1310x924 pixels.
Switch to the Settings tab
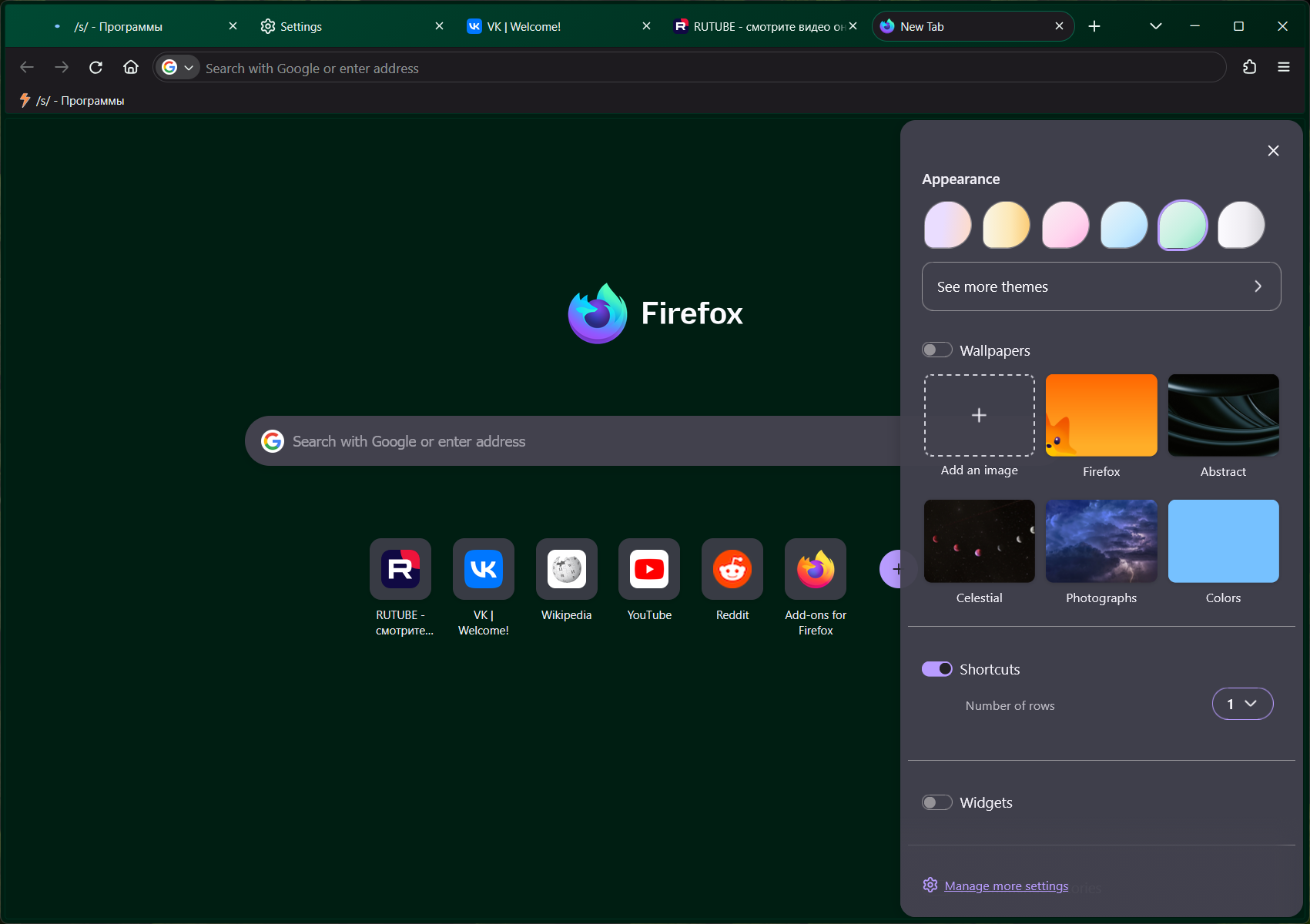pos(352,26)
